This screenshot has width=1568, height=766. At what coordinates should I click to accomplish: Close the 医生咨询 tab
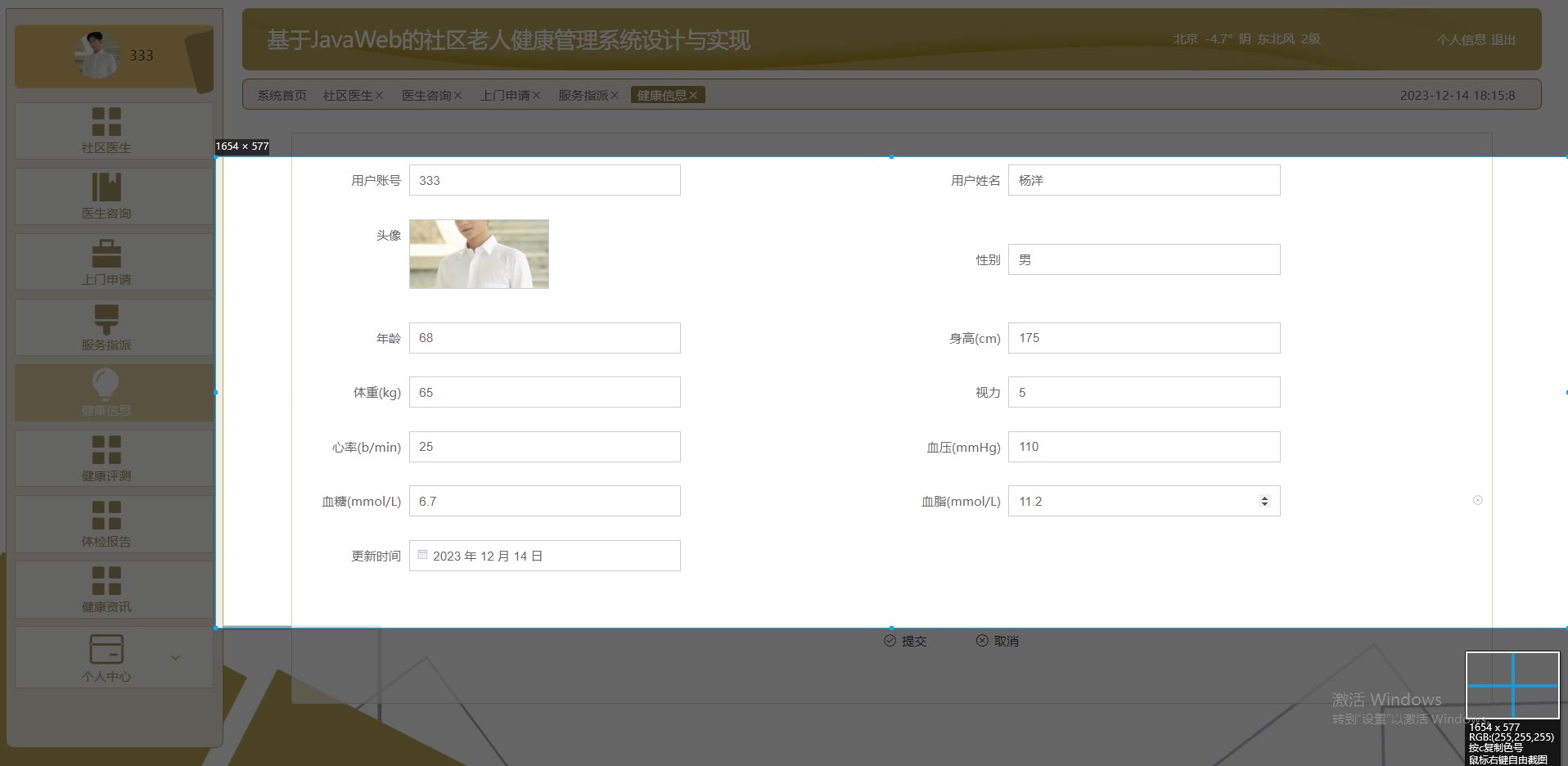pyautogui.click(x=457, y=96)
